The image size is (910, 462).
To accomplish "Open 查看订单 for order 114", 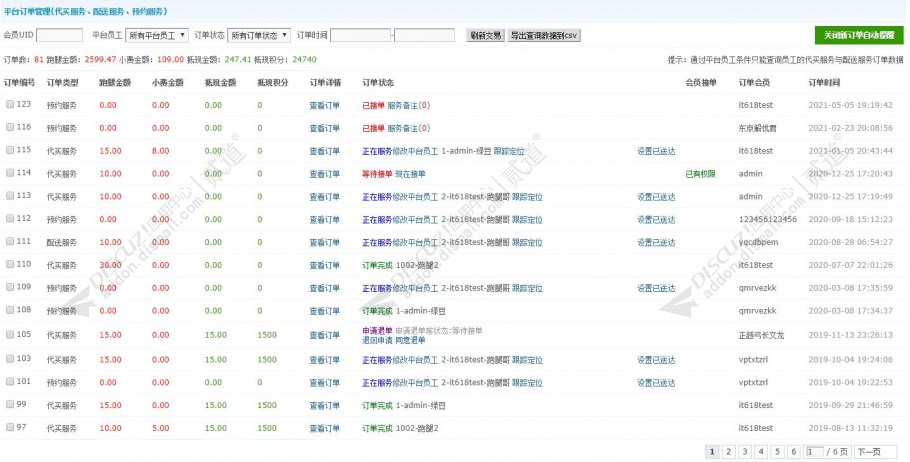I will pos(324,174).
